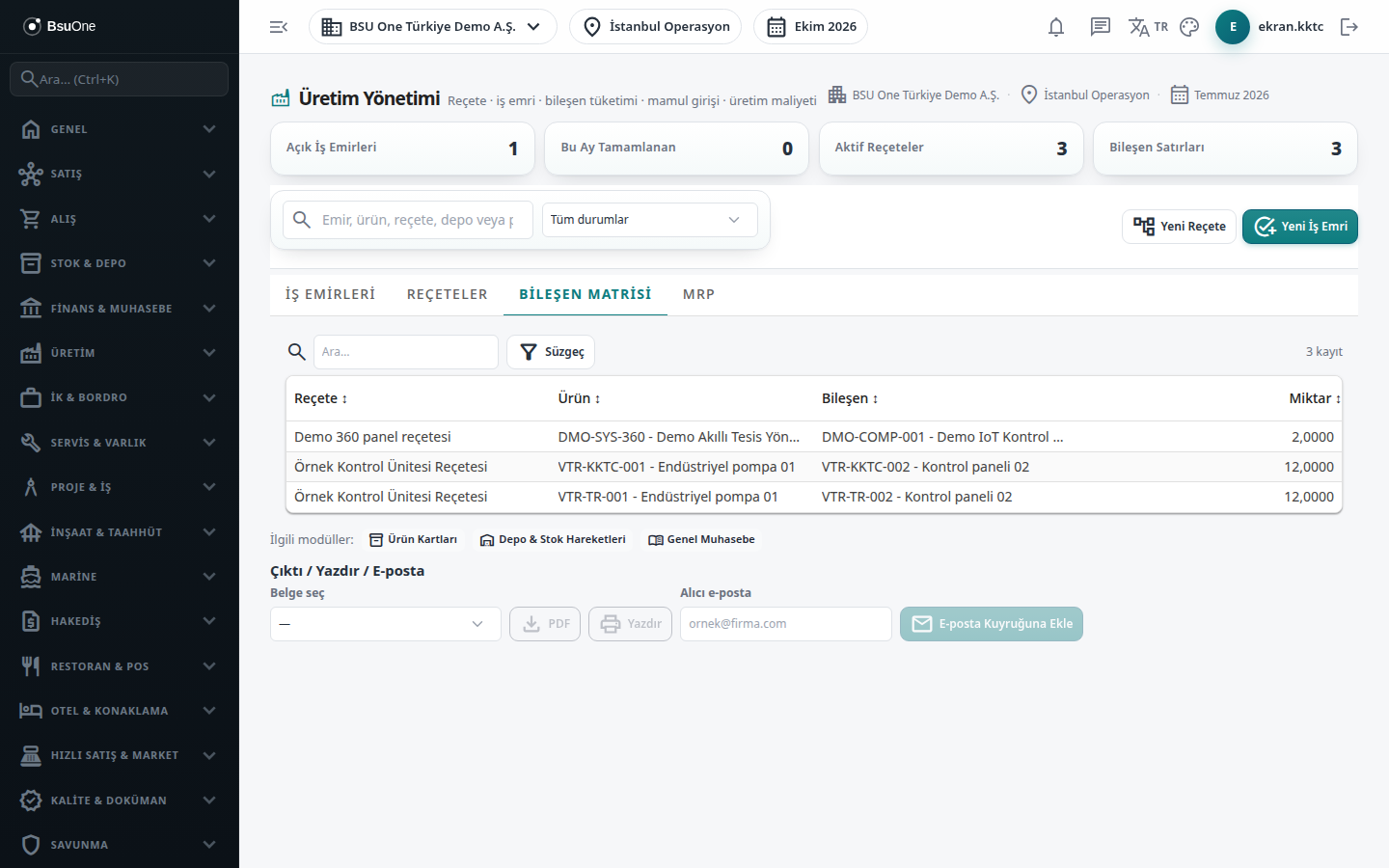Expand the STOK & DEPO sidebar section
Screen dimensions: 1389x868
coord(120,263)
